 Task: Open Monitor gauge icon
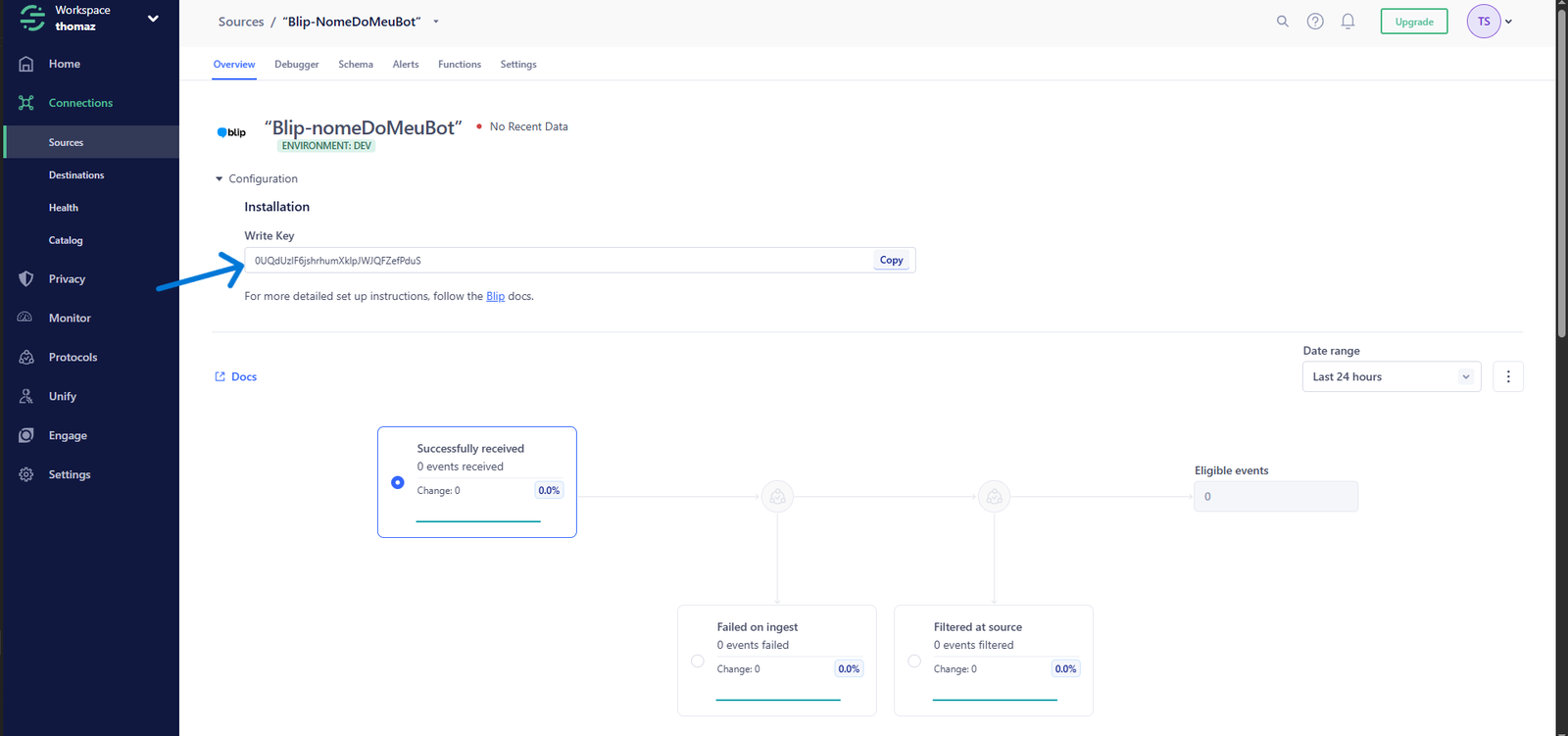26,318
